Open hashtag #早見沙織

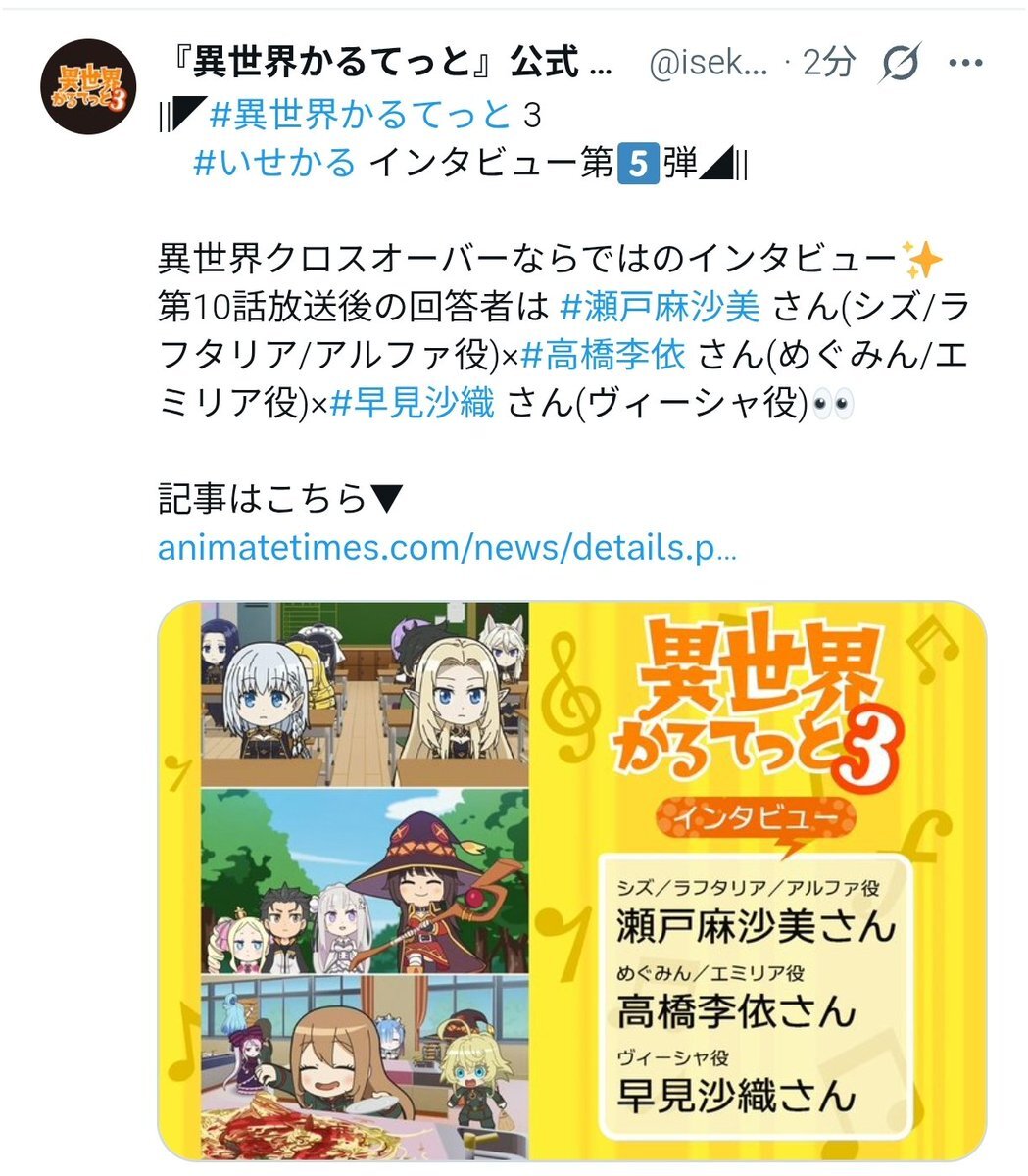413,401
